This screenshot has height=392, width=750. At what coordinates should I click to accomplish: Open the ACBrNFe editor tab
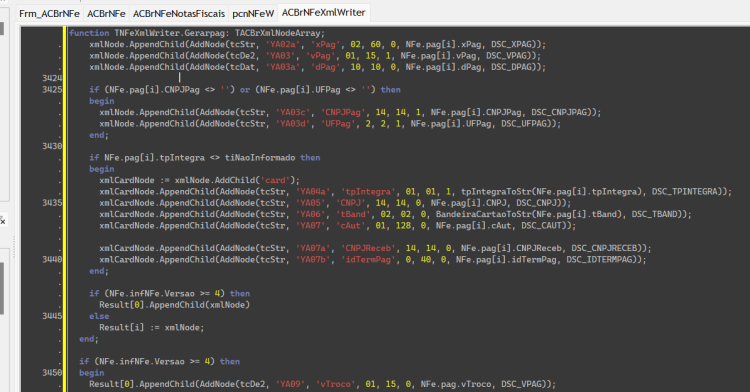click(x=106, y=13)
